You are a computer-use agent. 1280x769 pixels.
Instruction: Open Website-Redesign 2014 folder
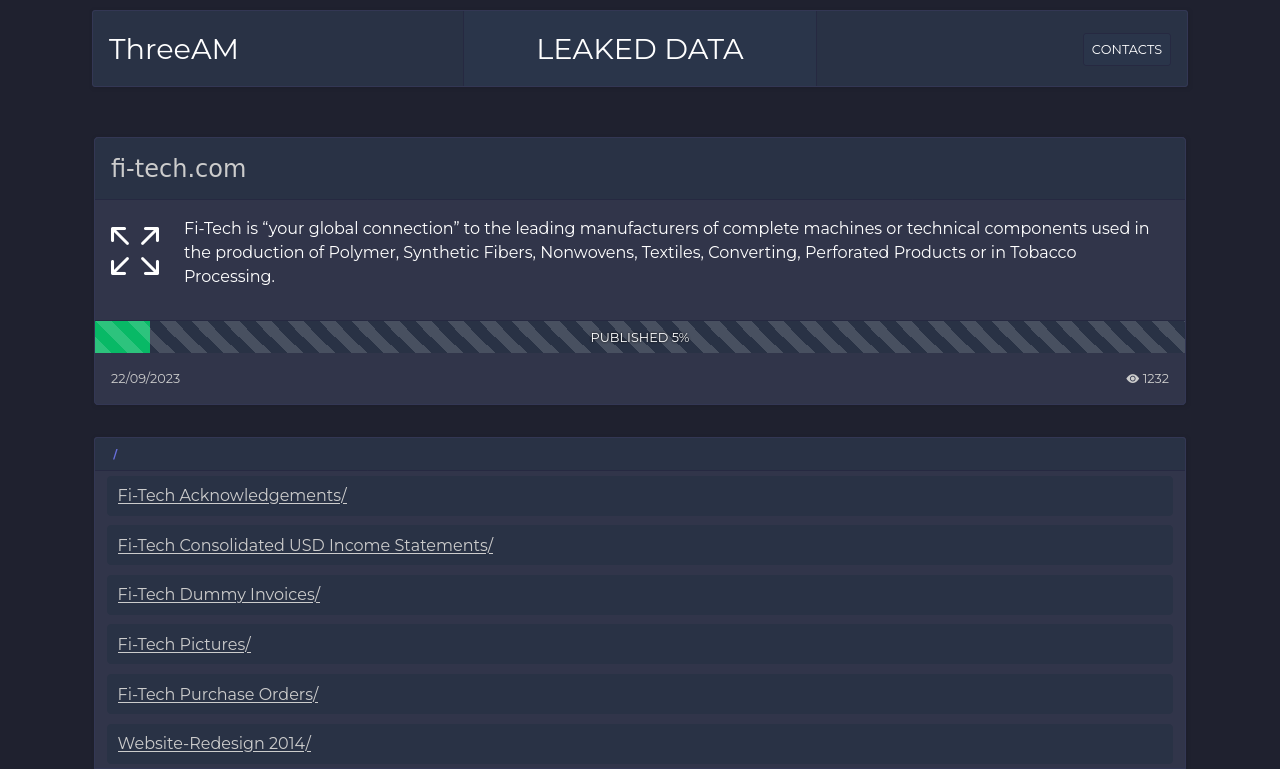[x=214, y=744]
